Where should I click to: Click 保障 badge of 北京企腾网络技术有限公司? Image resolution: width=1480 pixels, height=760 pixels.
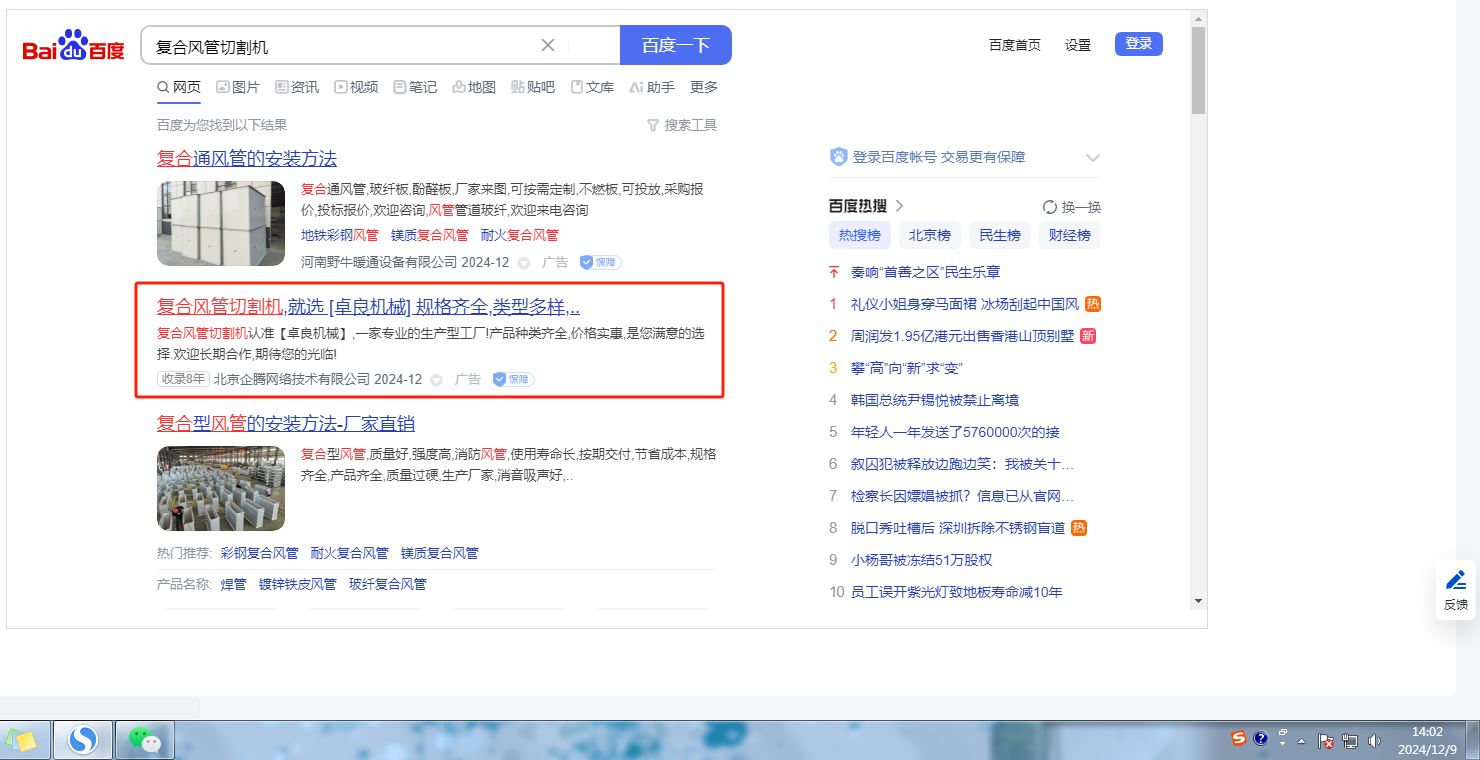513,379
